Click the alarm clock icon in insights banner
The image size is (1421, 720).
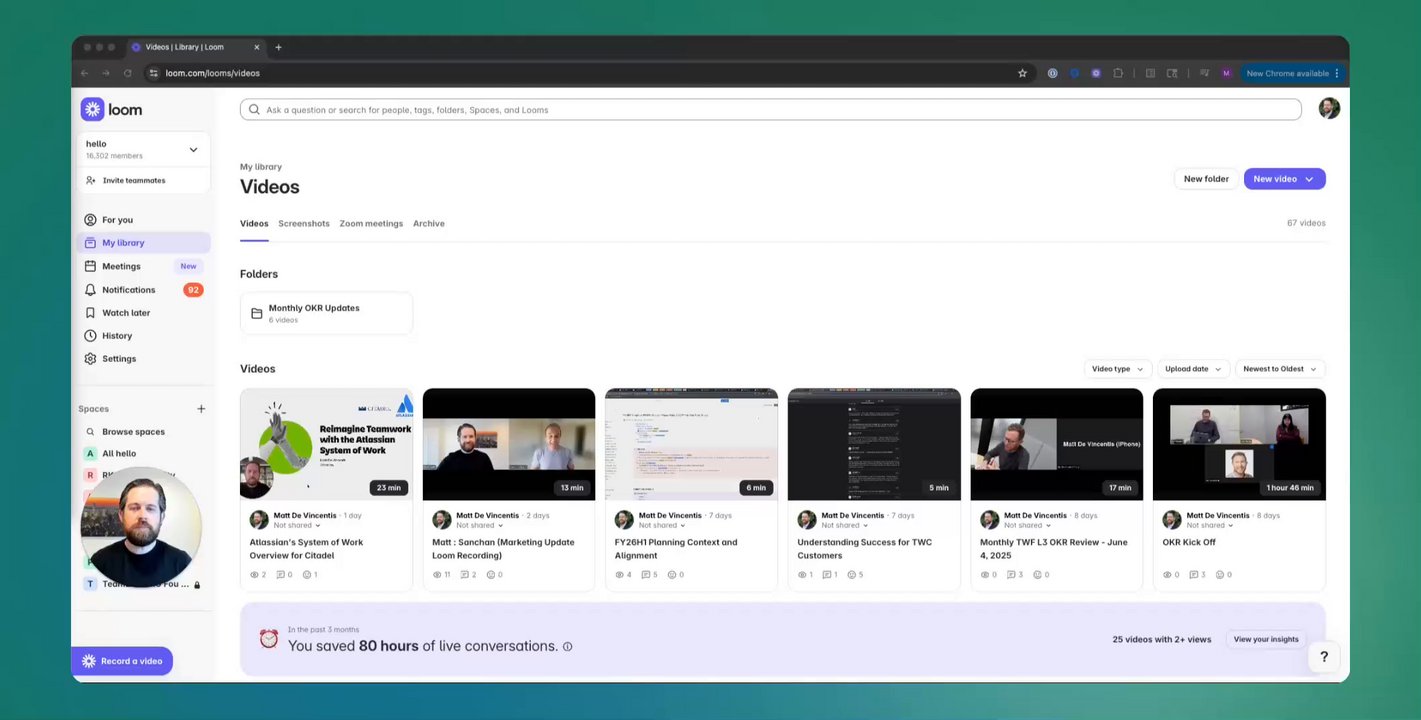(269, 639)
